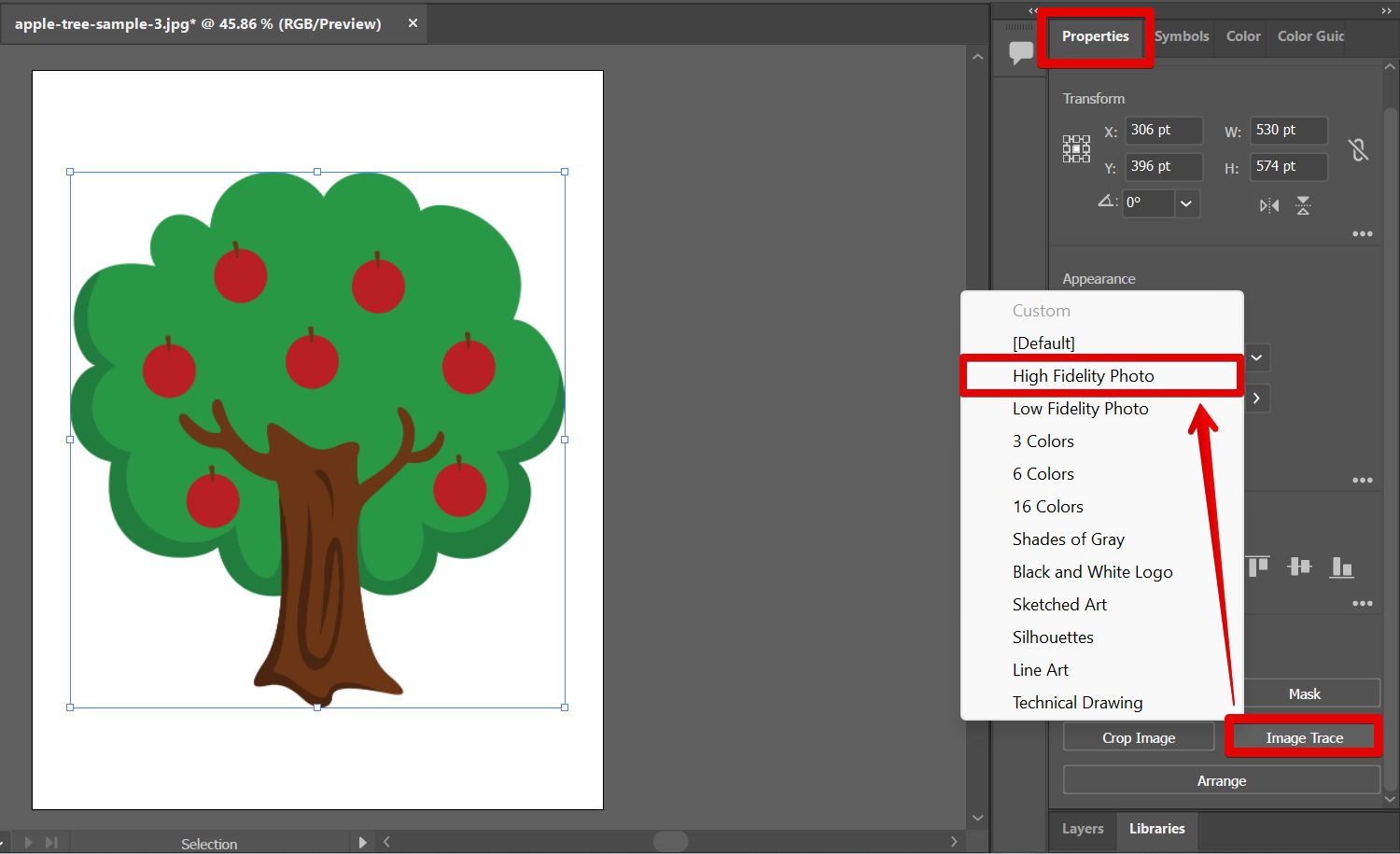Align objects to vertical top
1400x854 pixels.
1257,566
